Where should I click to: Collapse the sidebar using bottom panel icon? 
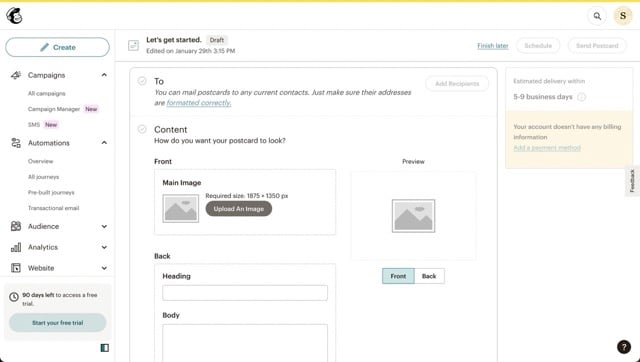(x=104, y=348)
